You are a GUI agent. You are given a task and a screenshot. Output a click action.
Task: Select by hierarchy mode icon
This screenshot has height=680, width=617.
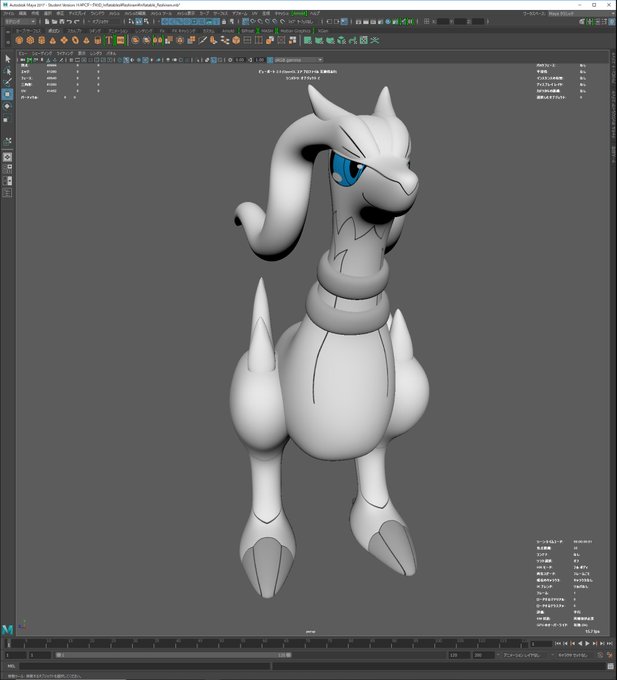click(x=131, y=21)
